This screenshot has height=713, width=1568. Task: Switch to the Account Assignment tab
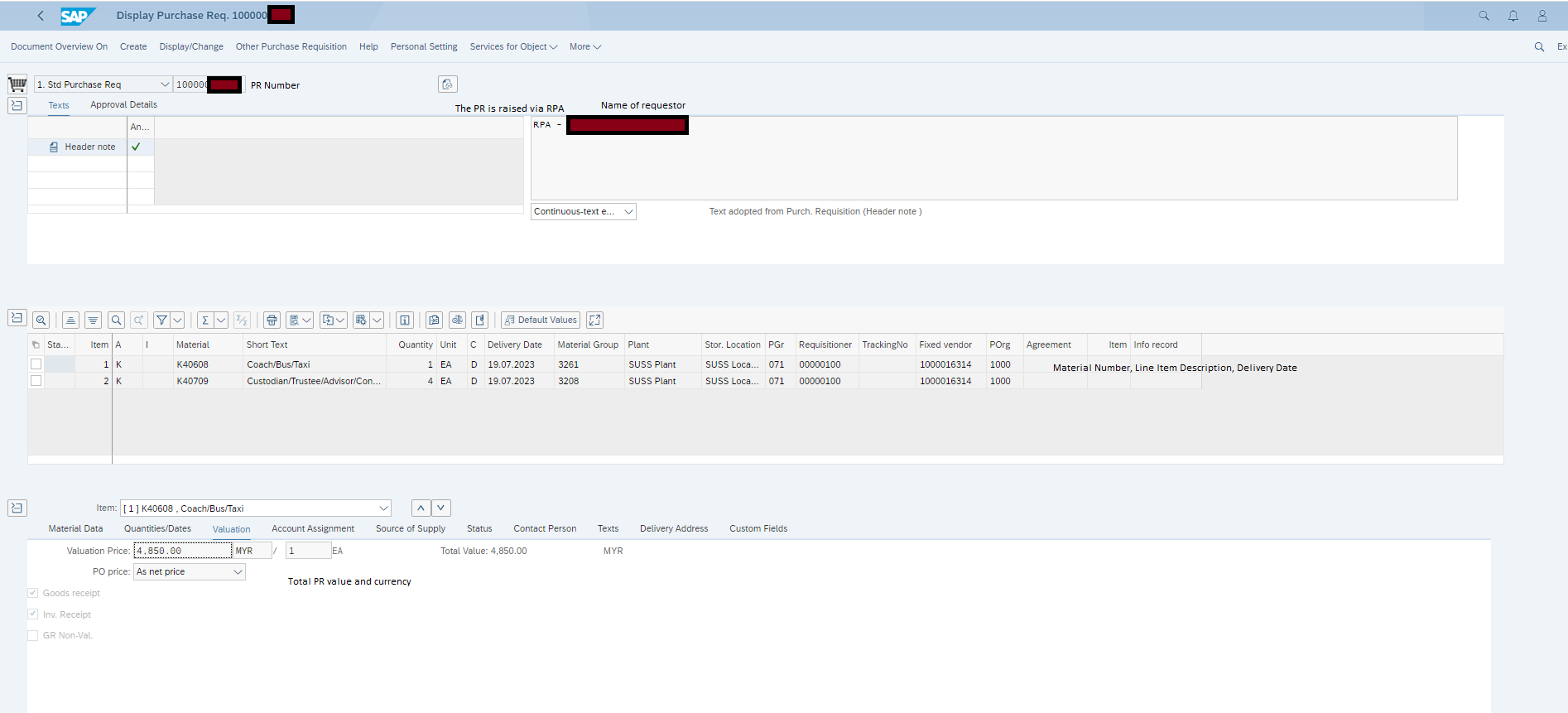click(x=312, y=529)
